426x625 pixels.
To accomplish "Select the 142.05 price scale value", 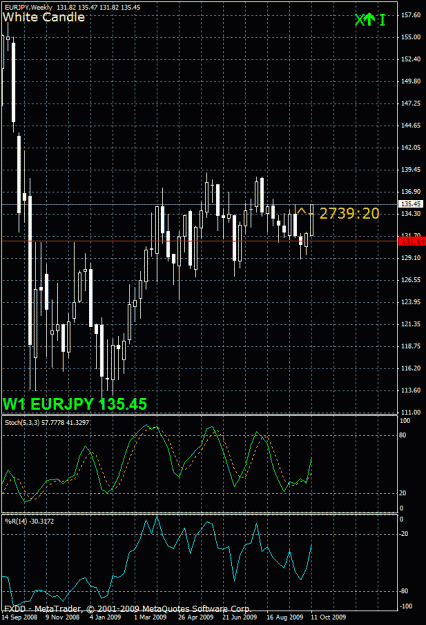I will click(411, 147).
